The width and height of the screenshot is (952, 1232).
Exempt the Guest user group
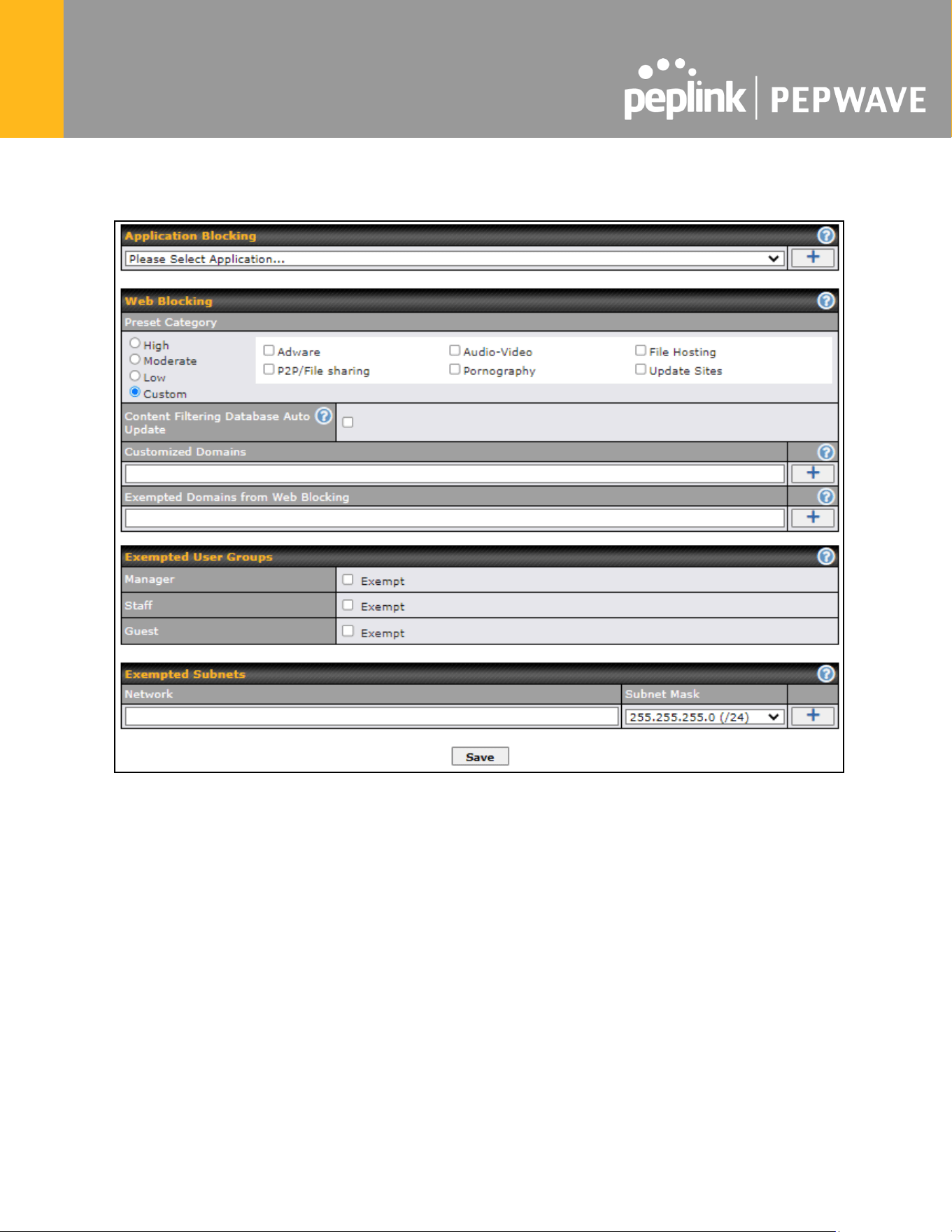coord(348,631)
